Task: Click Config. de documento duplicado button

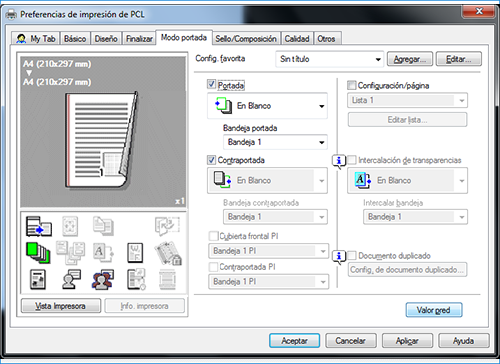Action: click(407, 270)
